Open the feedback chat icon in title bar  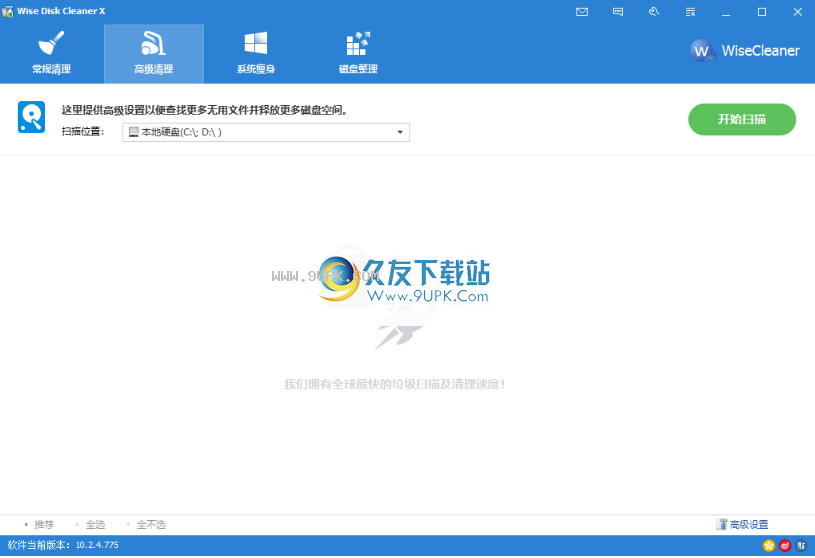pyautogui.click(x=618, y=11)
